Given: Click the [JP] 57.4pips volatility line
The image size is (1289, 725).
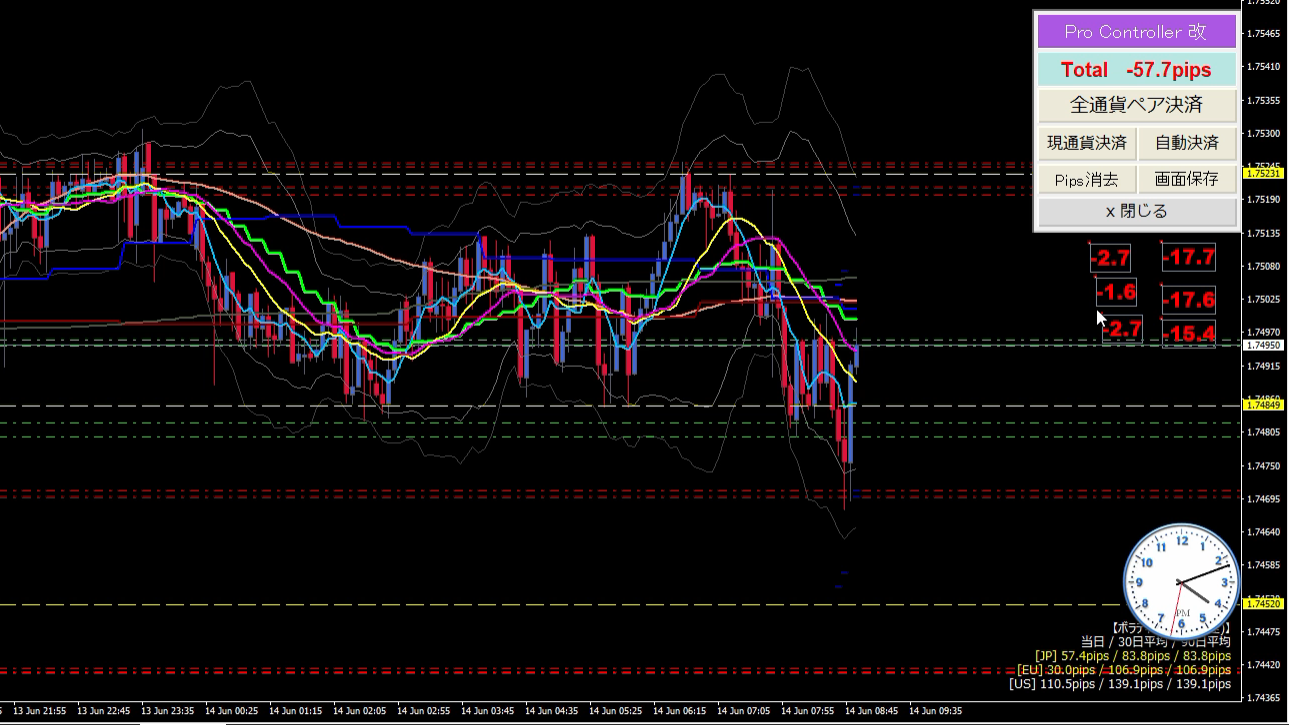Looking at the screenshot, I should point(1133,656).
